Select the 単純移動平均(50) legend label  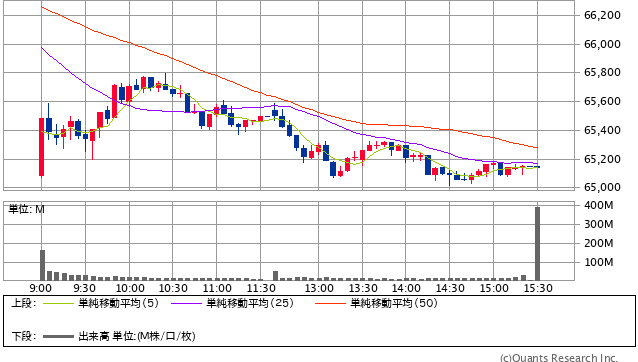(x=394, y=303)
